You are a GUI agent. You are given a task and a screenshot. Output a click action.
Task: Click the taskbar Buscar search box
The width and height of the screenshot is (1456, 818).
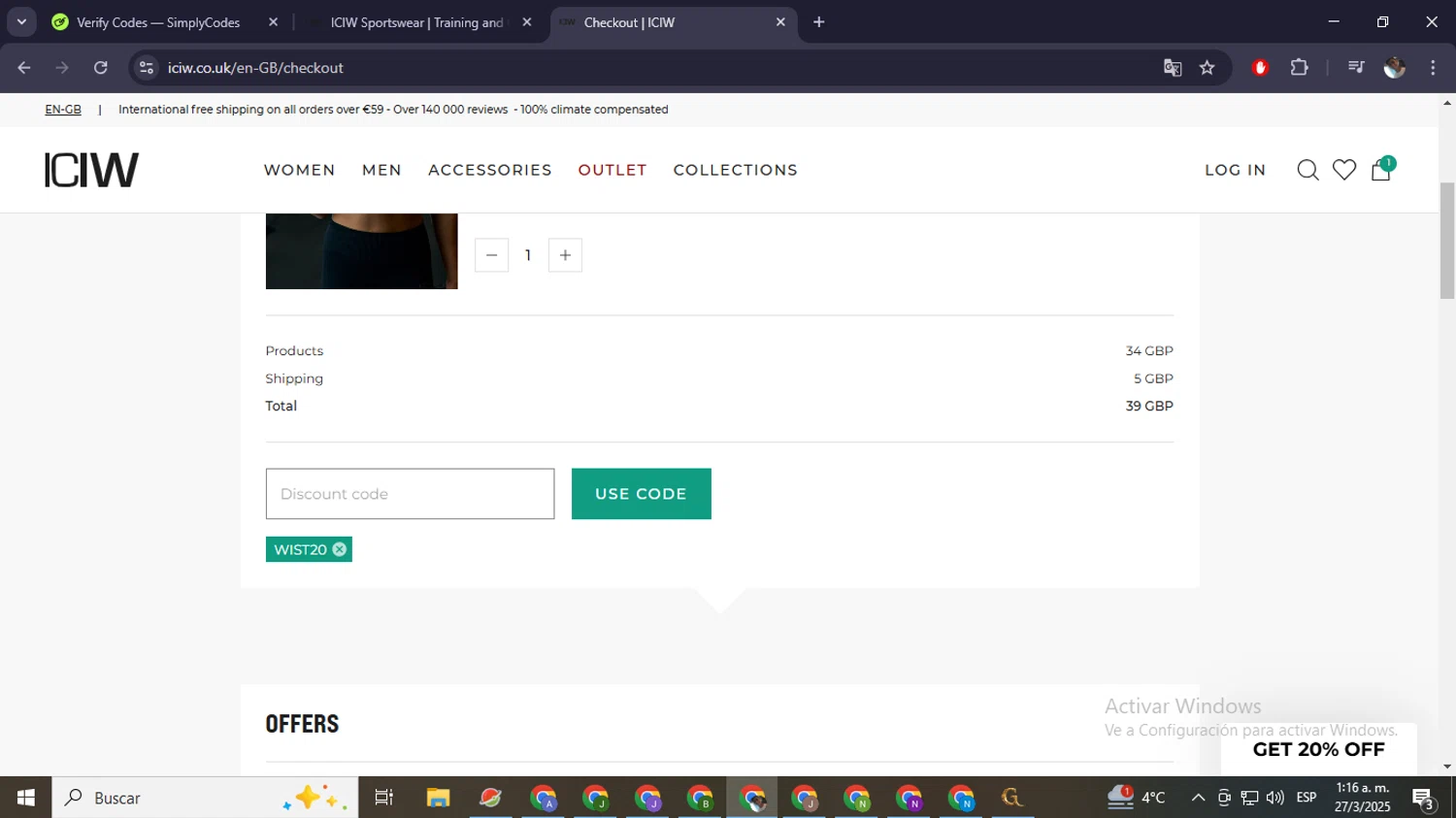(x=205, y=798)
